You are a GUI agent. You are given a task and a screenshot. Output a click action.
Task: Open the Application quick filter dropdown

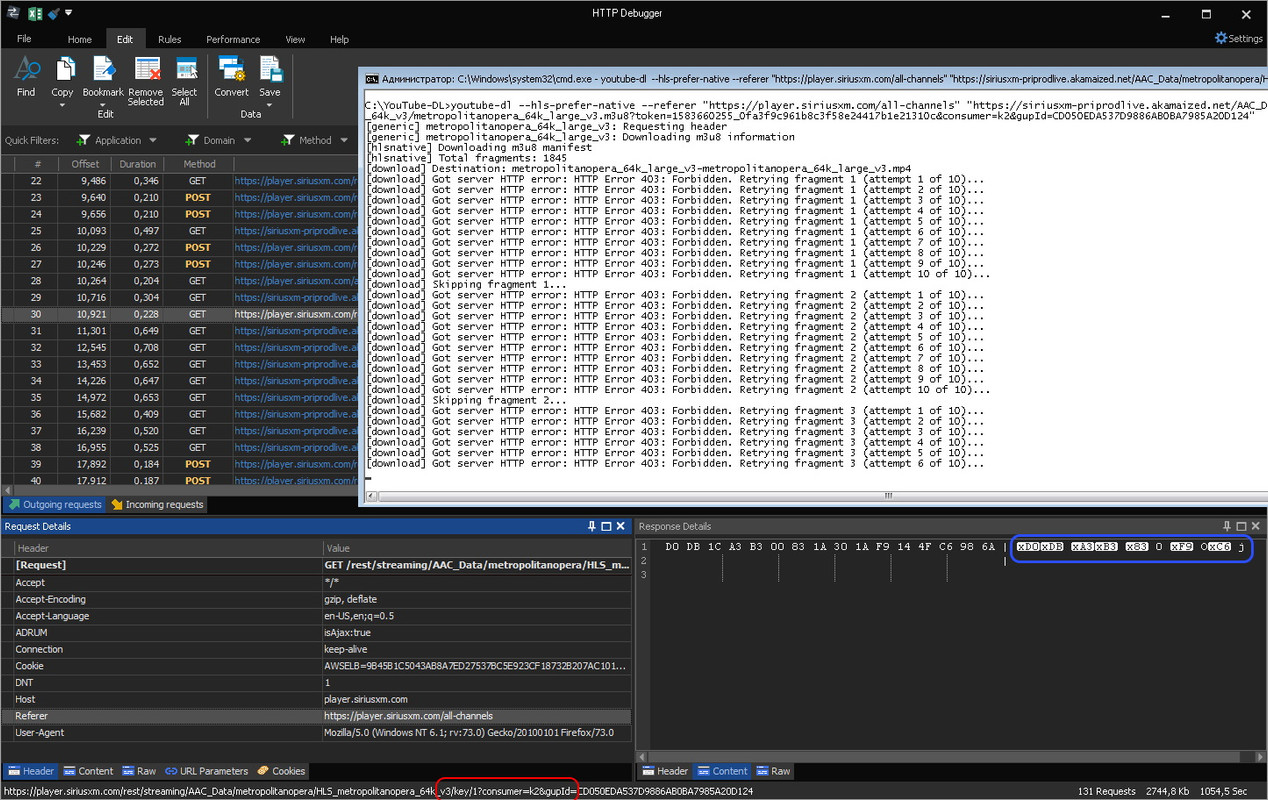(151, 141)
